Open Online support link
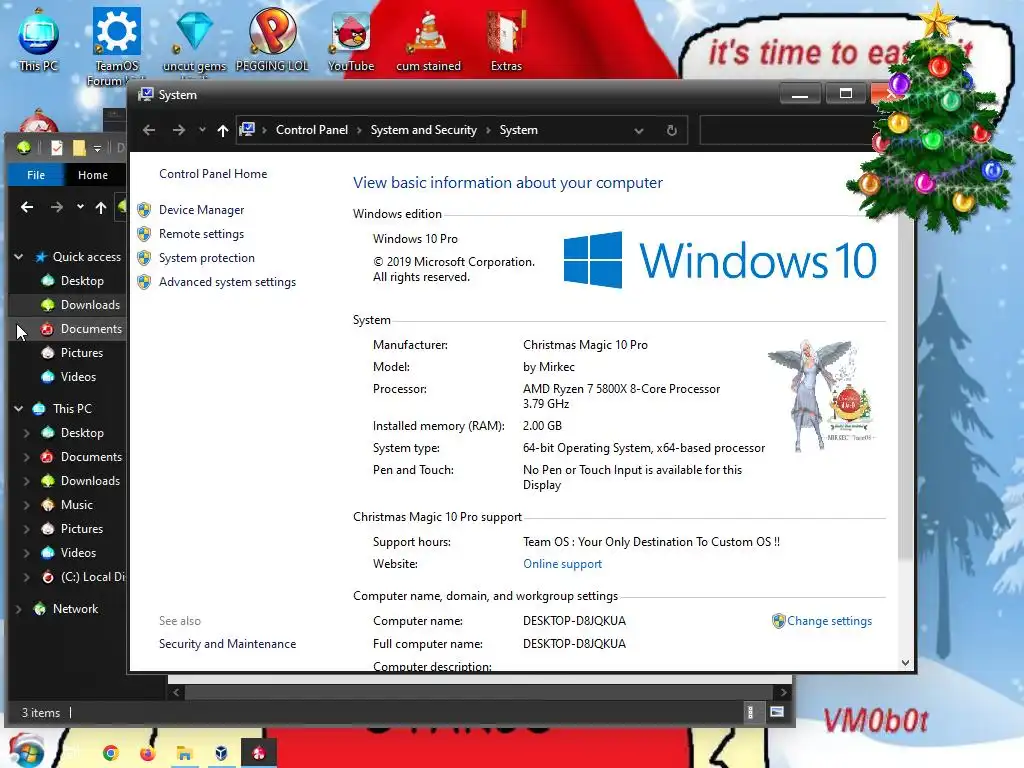Image resolution: width=1024 pixels, height=768 pixels. (x=562, y=564)
